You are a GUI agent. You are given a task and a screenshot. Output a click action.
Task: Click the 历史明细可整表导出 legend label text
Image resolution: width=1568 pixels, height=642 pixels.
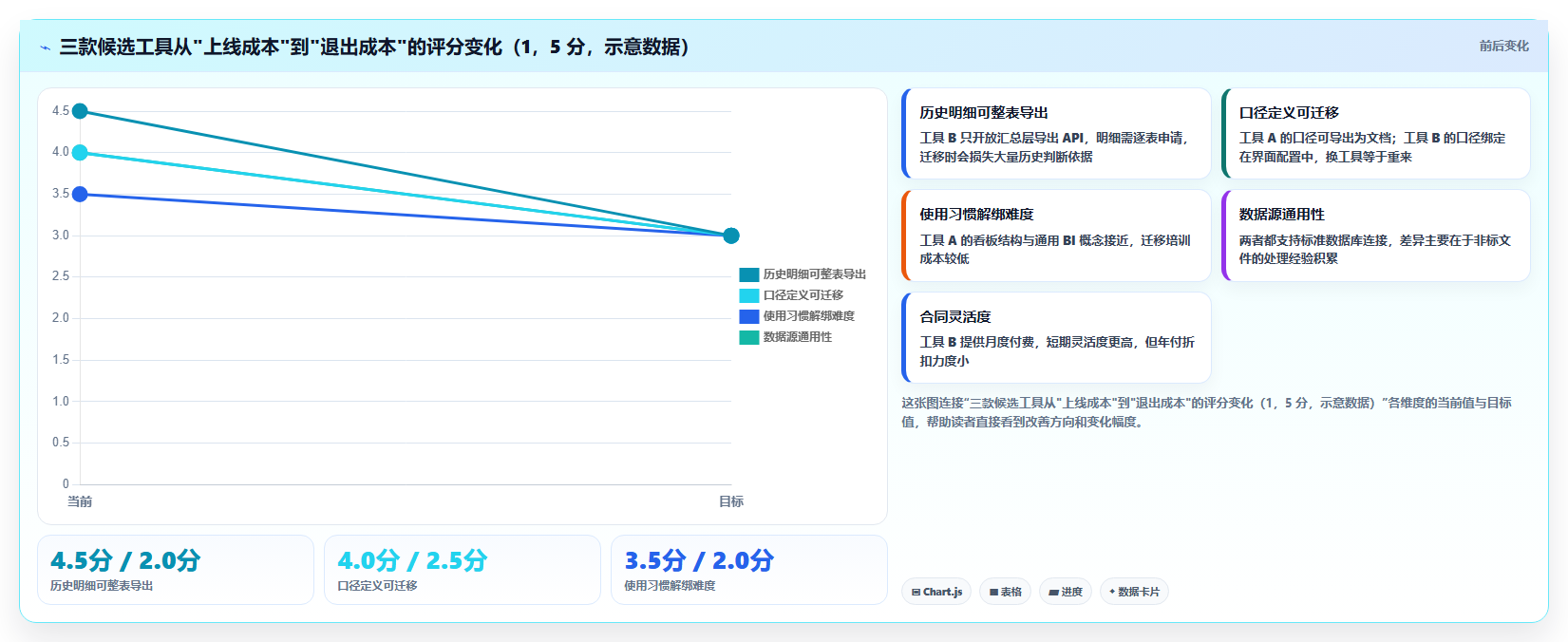pos(815,274)
